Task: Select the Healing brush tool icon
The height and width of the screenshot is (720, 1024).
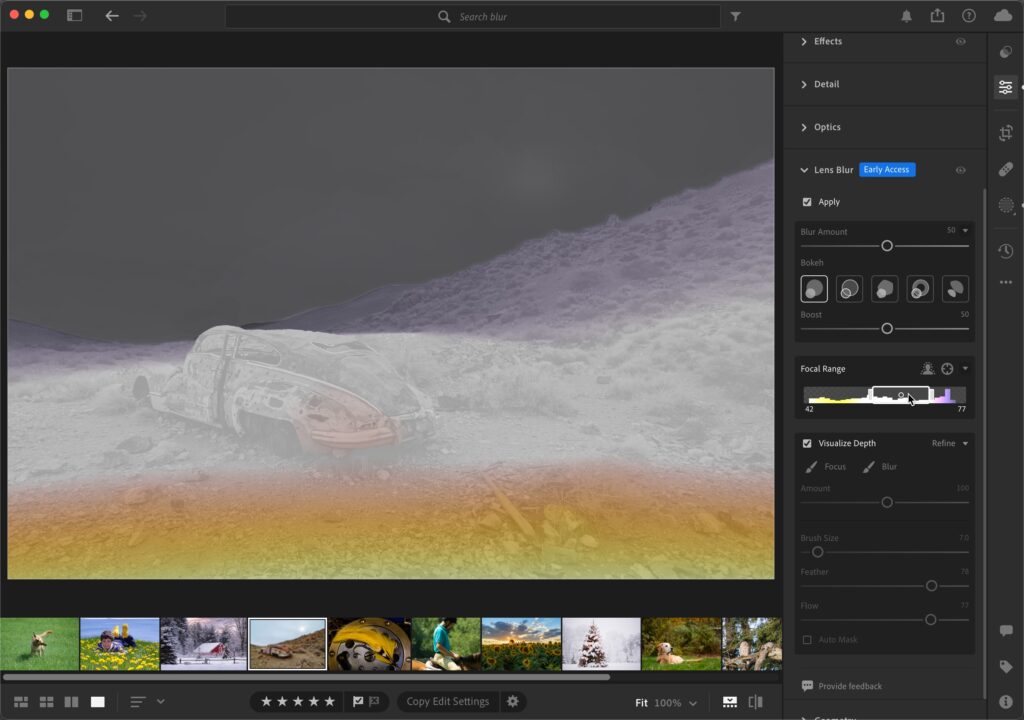Action: (x=1006, y=169)
